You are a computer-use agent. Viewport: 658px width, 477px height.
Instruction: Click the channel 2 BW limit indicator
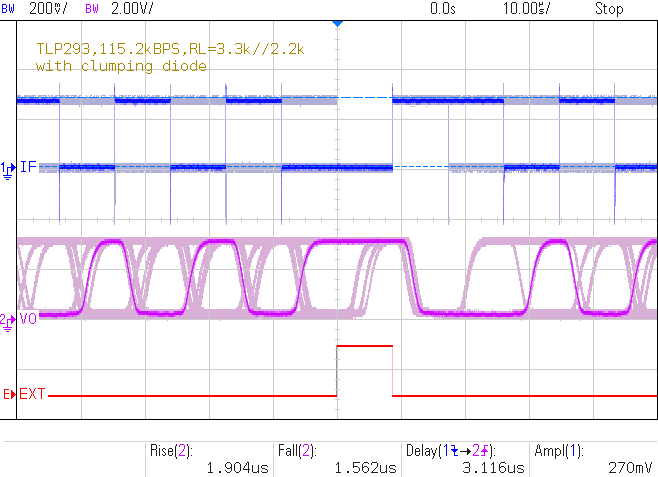coord(92,9)
